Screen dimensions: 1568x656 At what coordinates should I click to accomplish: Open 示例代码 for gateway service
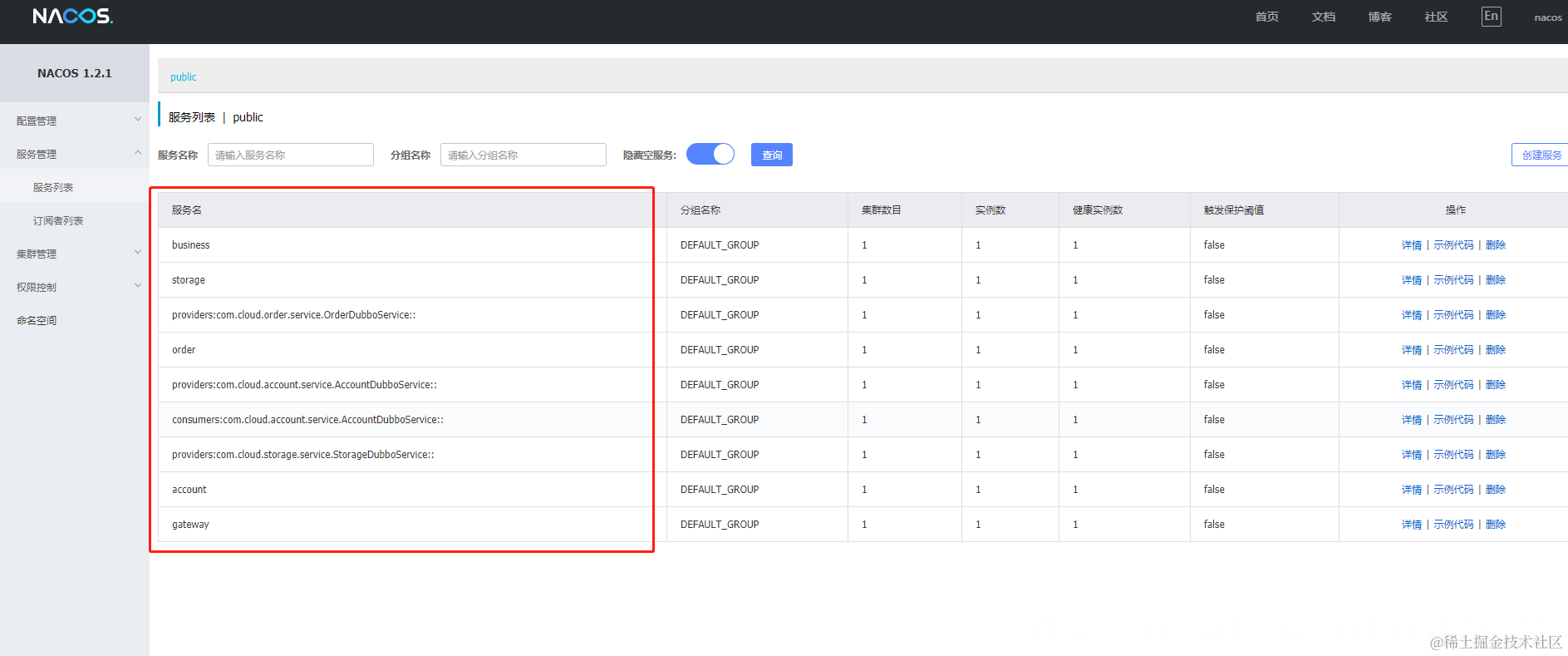(1453, 525)
